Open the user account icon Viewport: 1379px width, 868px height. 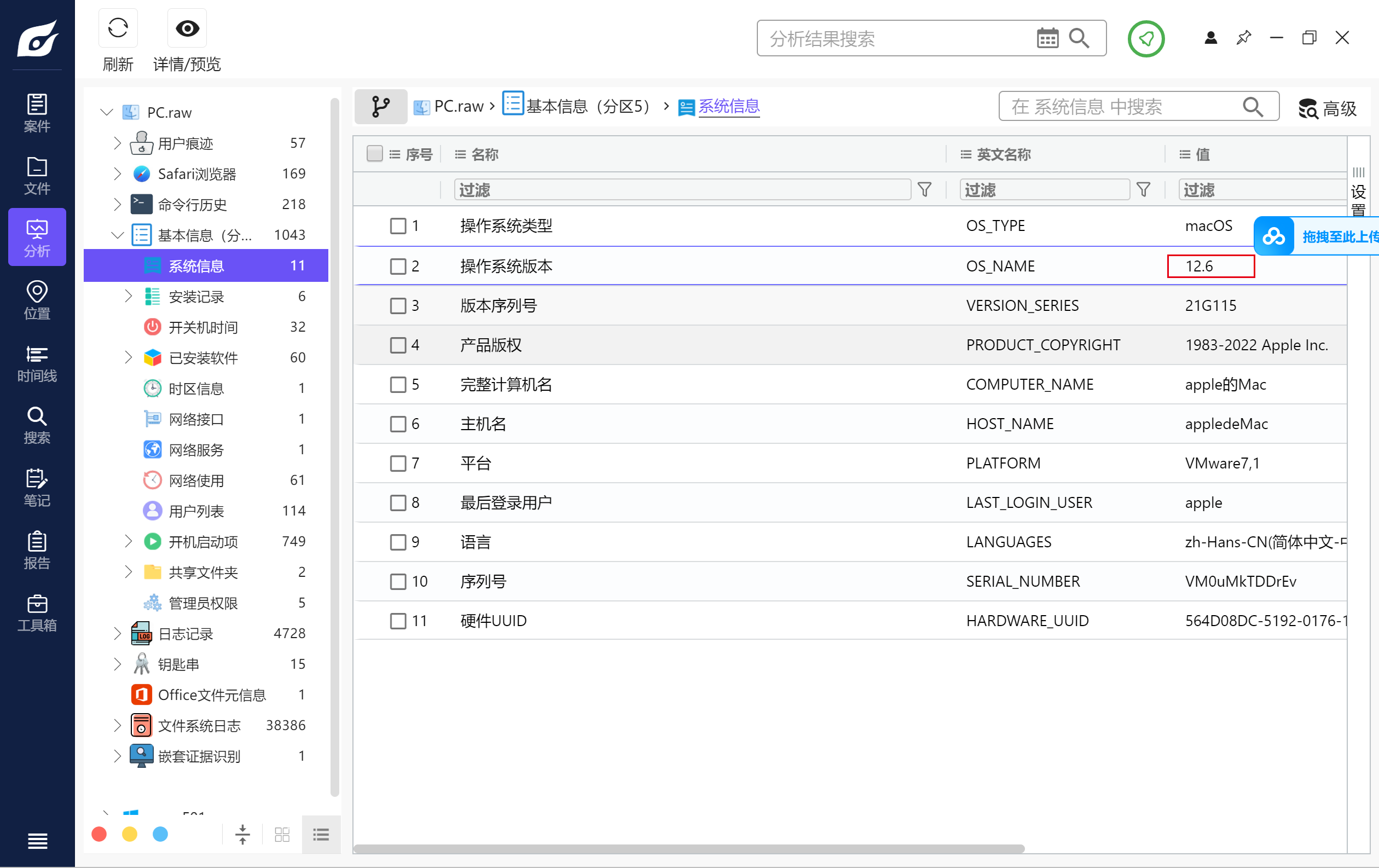[x=1210, y=38]
